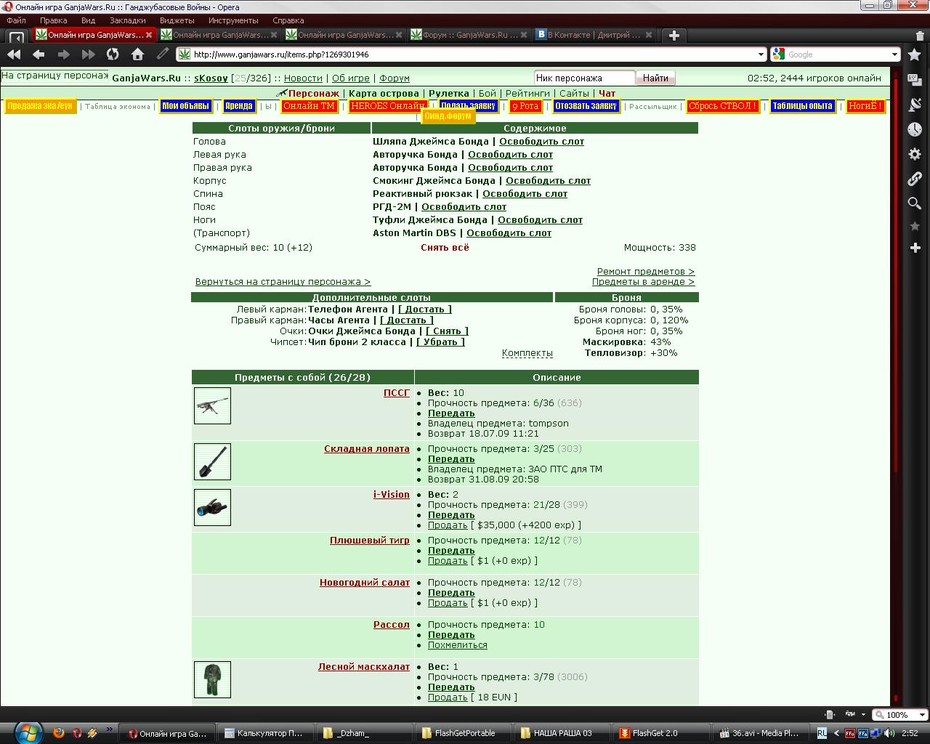Open FlashGet 2.0 taskbar button
Image resolution: width=930 pixels, height=744 pixels.
click(660, 733)
